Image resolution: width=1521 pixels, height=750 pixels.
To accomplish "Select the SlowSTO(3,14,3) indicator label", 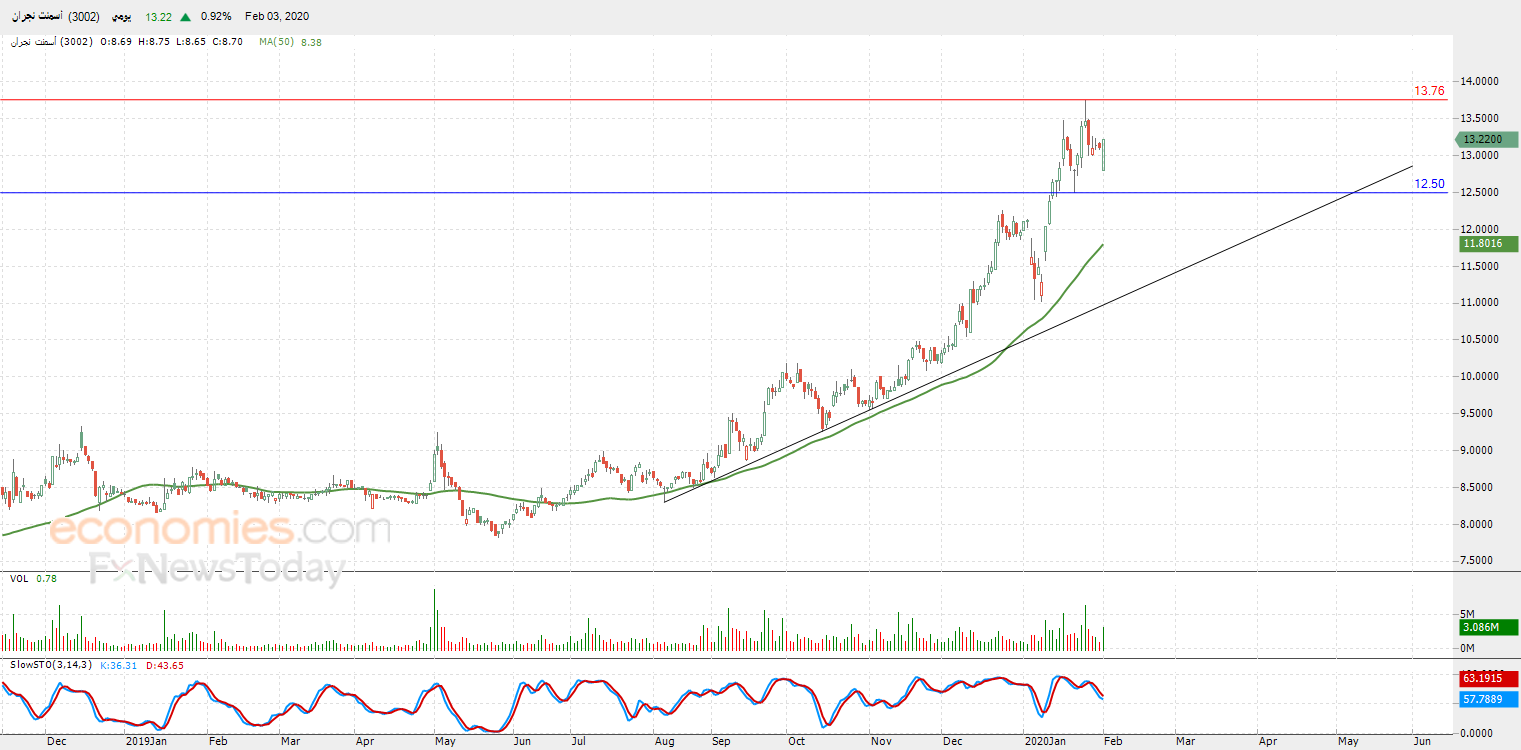I will point(50,665).
